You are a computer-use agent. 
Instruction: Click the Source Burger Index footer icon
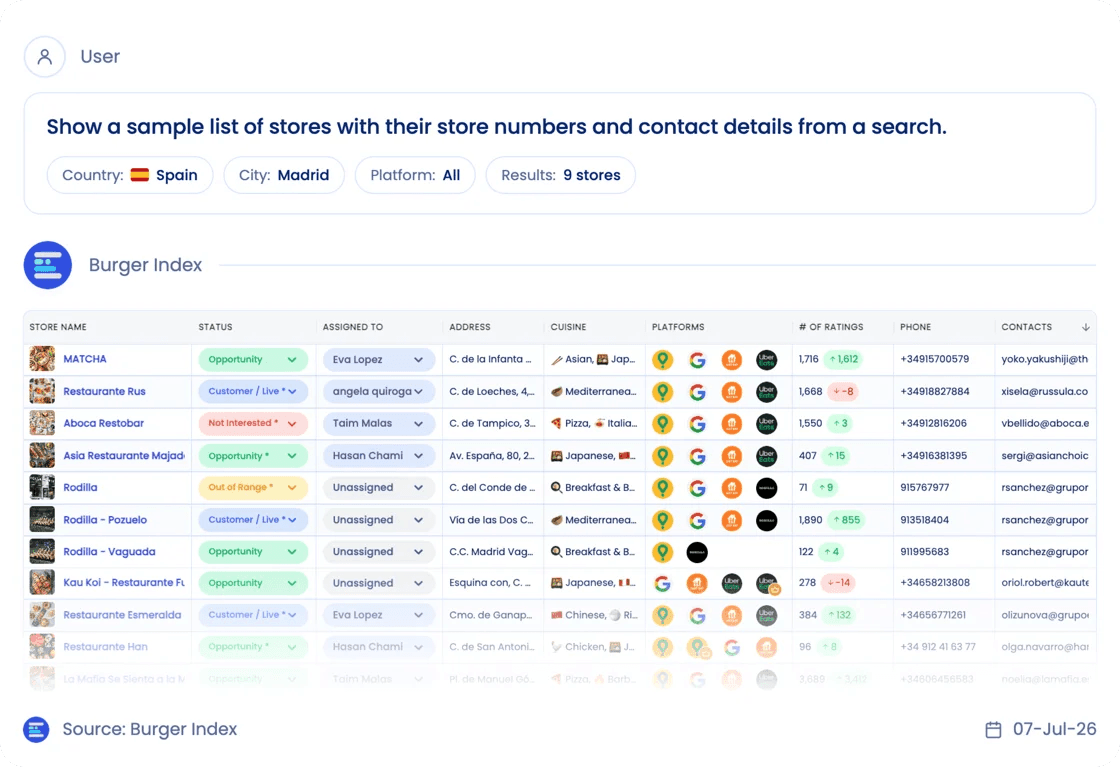[36, 729]
